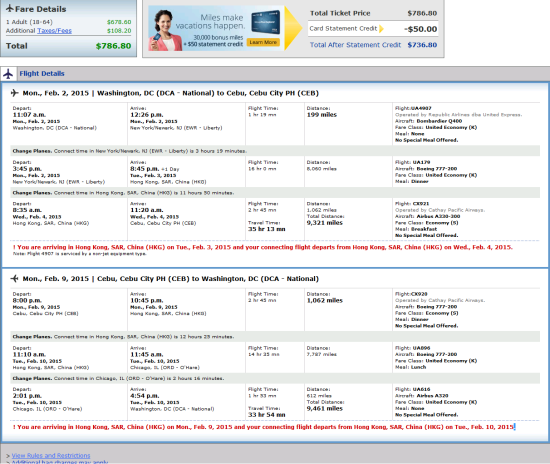Click the 2:01 p.m. Chicago departure time
The width and height of the screenshot is (550, 464).
click(27, 396)
